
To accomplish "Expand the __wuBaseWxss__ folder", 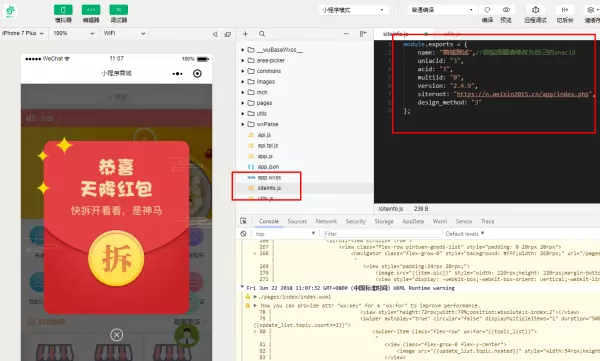I will pos(243,50).
